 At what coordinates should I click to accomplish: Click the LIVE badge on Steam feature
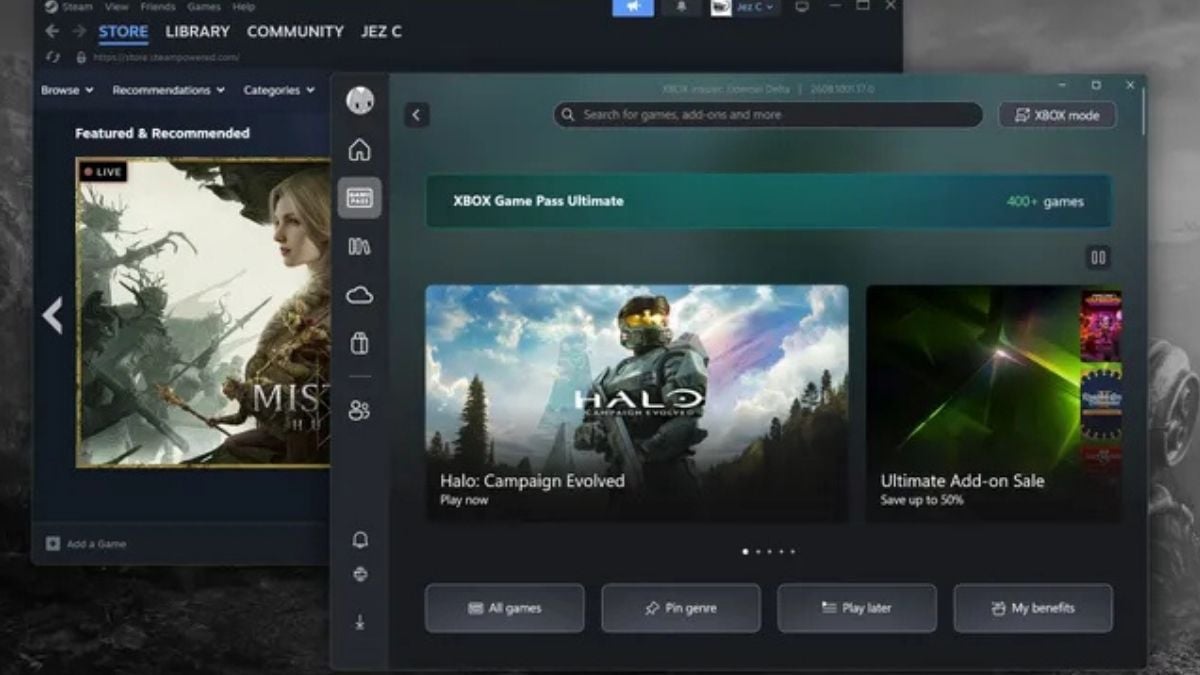coord(103,172)
